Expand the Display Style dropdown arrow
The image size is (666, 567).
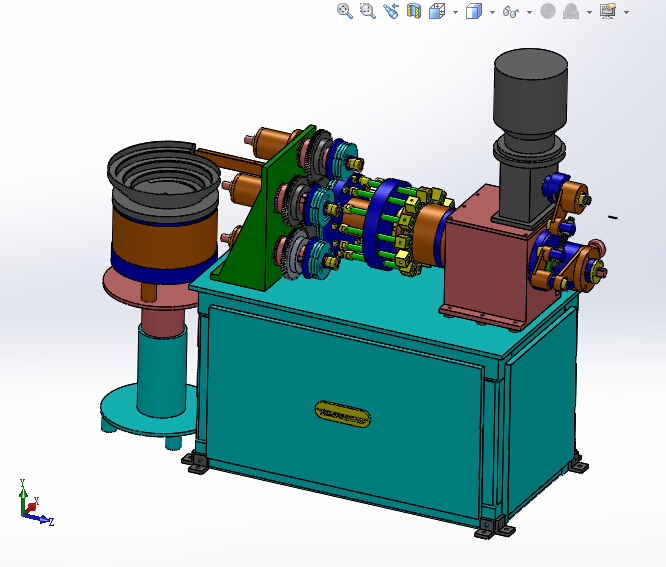[x=492, y=12]
